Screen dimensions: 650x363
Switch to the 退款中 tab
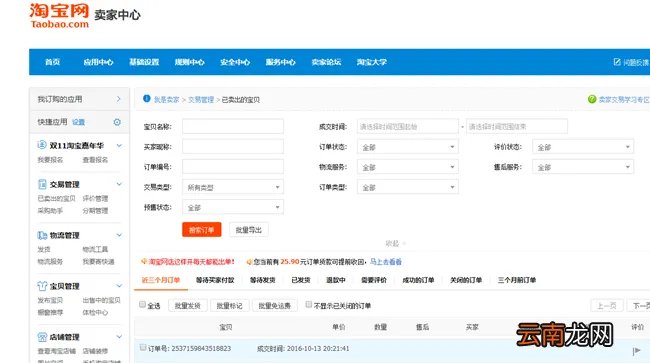336,280
